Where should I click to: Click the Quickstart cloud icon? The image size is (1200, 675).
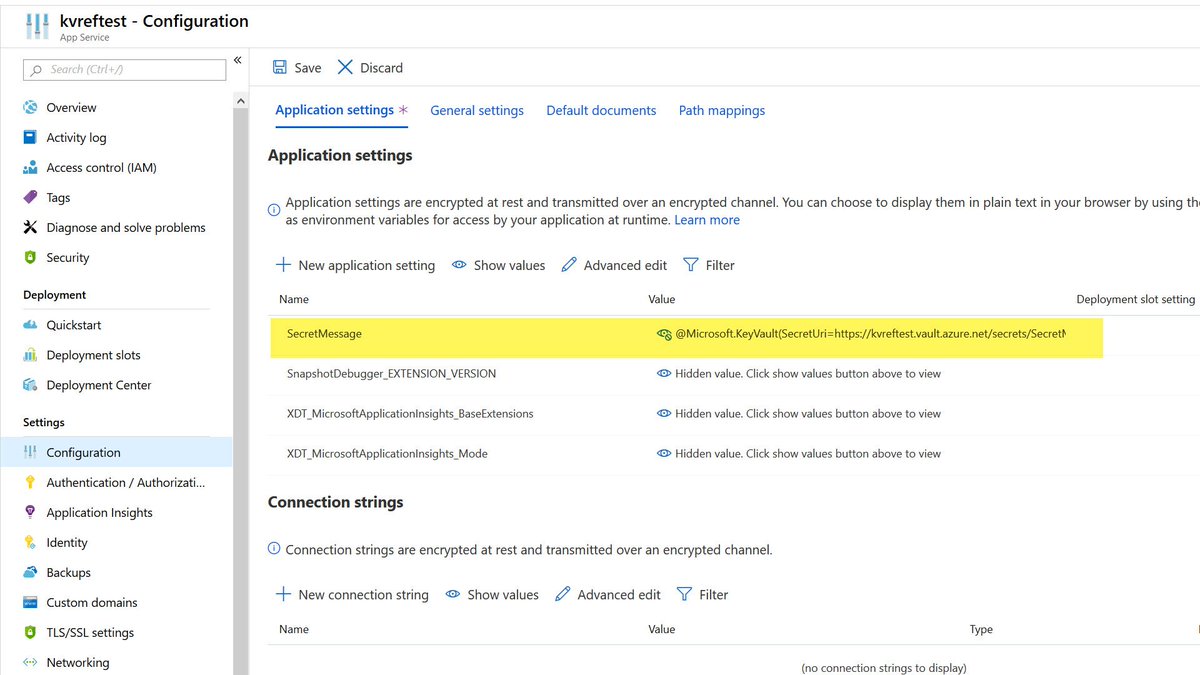click(29, 325)
